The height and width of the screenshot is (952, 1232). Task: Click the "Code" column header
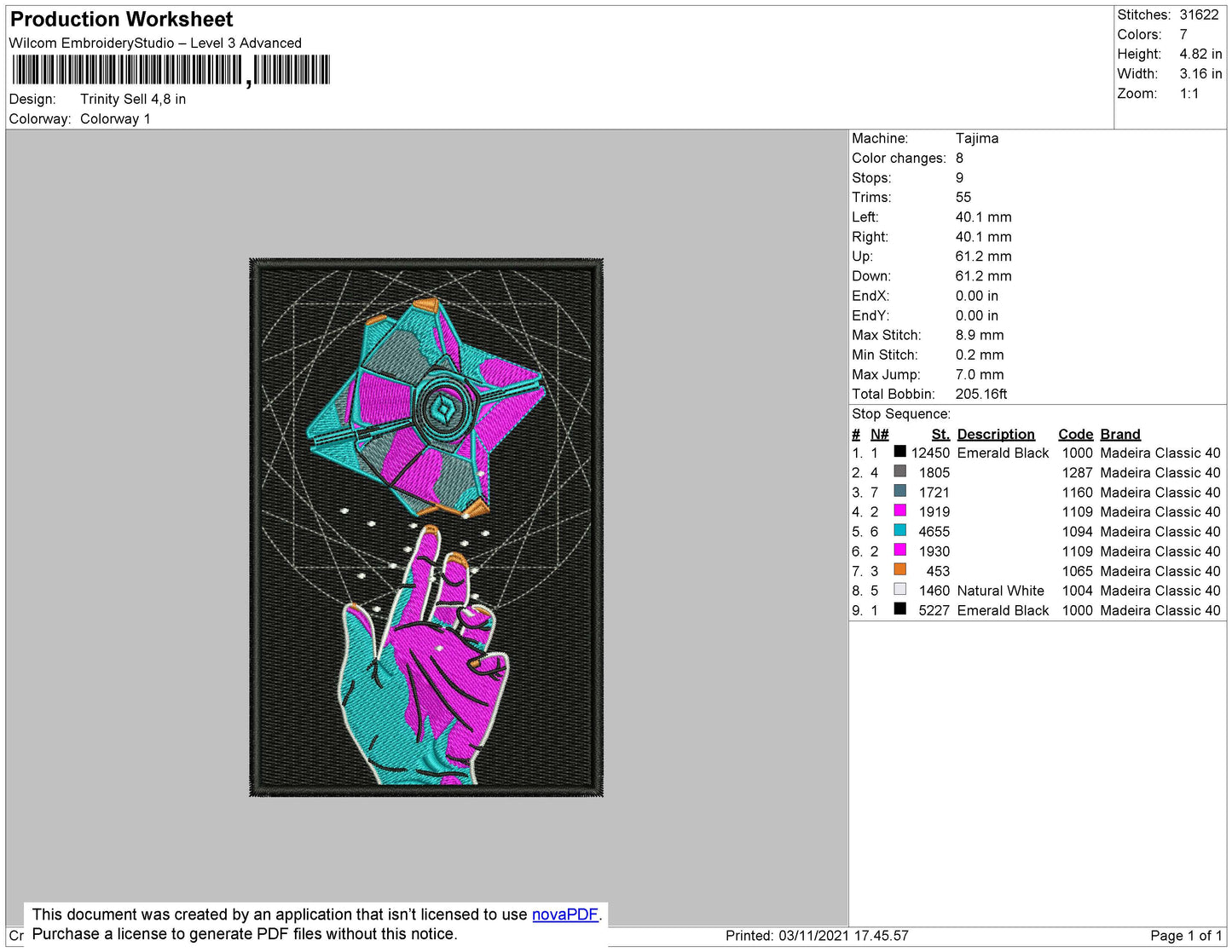(1076, 434)
